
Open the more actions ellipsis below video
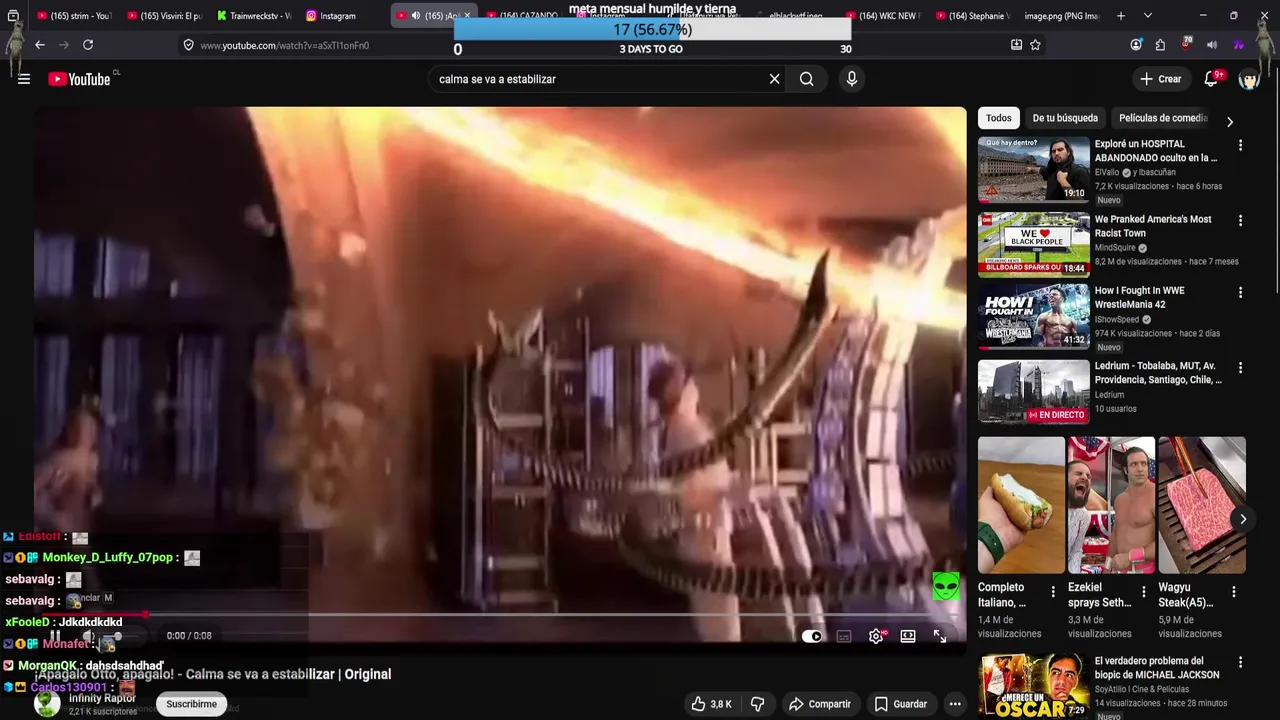click(955, 704)
